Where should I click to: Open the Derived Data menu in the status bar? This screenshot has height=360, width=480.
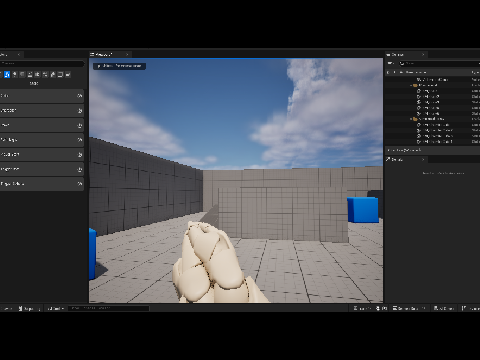[409, 308]
